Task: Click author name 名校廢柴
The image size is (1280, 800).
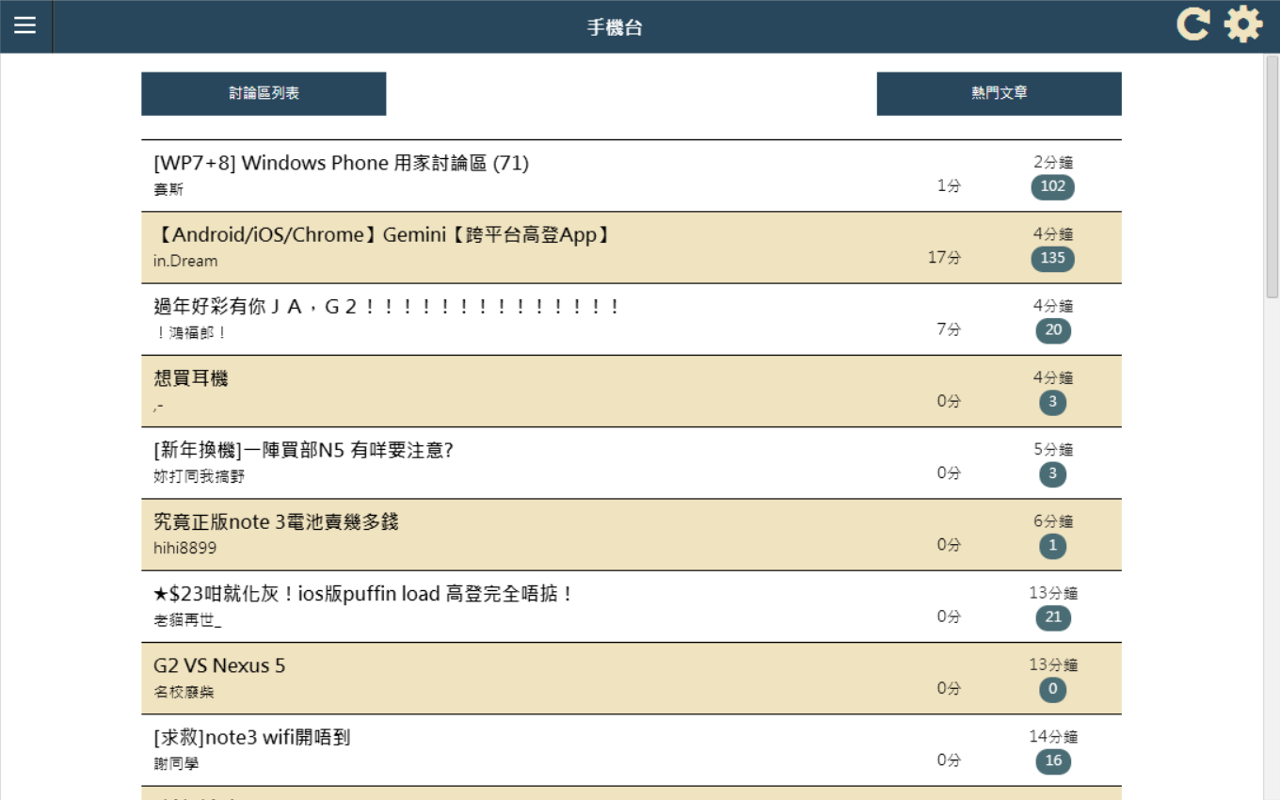Action: (184, 693)
